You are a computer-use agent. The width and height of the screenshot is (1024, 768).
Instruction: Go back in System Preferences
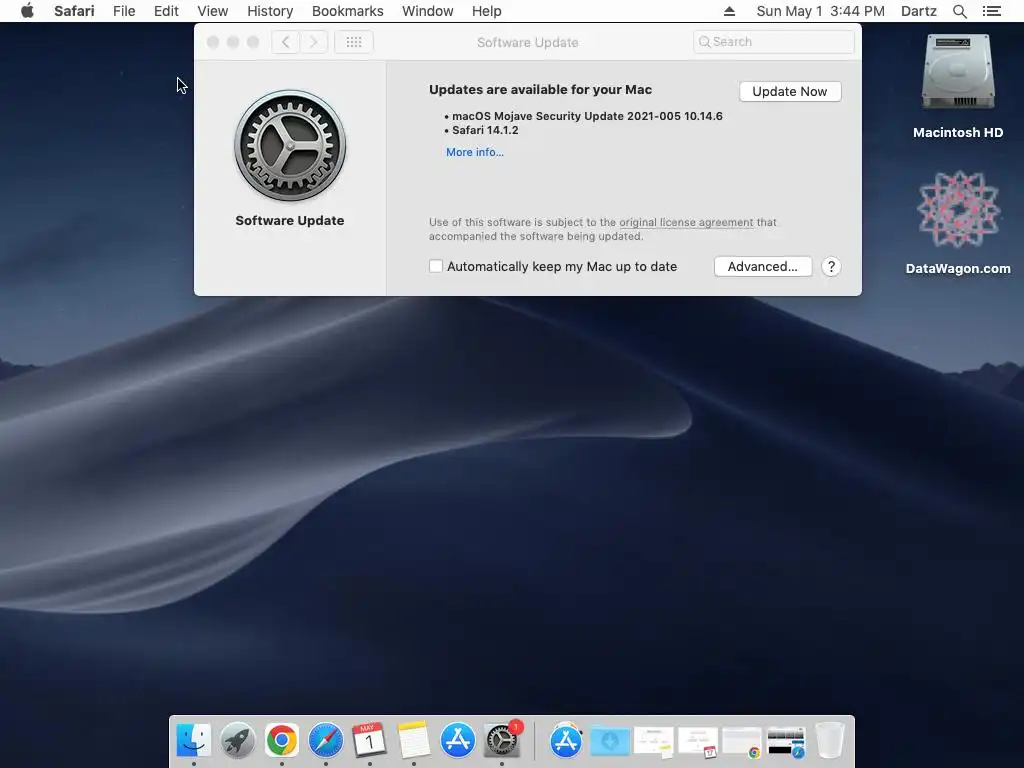[285, 42]
